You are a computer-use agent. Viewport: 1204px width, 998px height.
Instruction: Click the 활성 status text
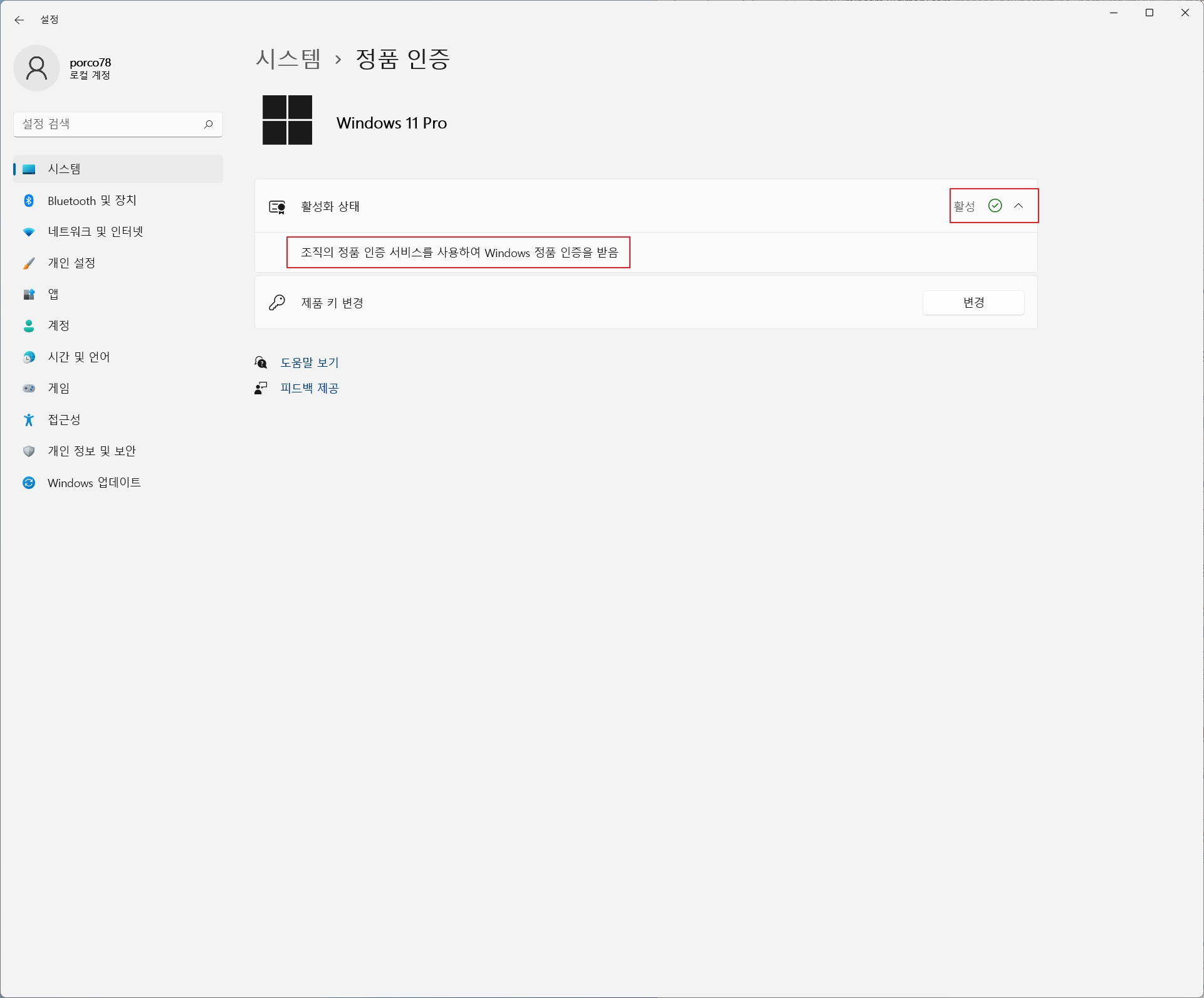point(965,206)
